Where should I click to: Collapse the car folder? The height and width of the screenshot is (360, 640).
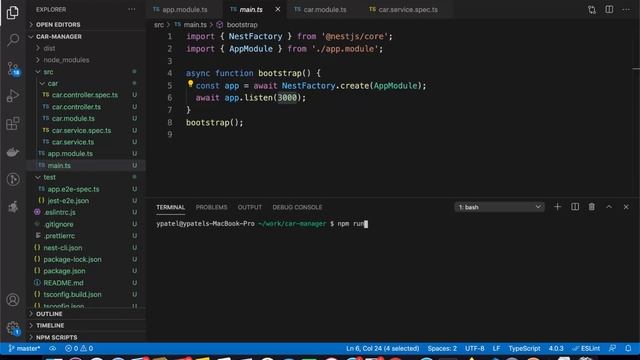tap(86, 83)
